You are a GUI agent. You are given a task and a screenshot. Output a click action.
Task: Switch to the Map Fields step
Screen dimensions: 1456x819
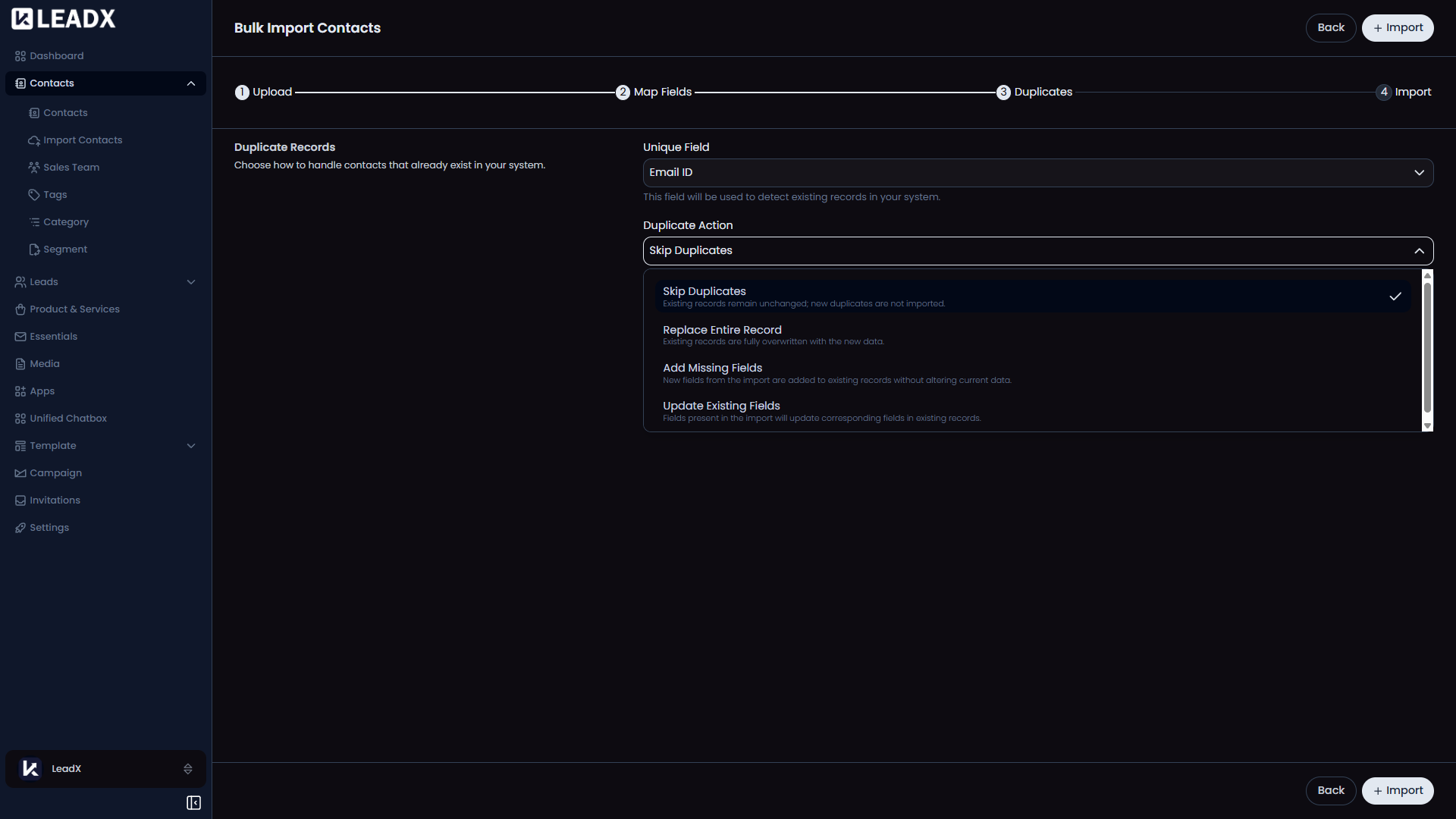(653, 92)
